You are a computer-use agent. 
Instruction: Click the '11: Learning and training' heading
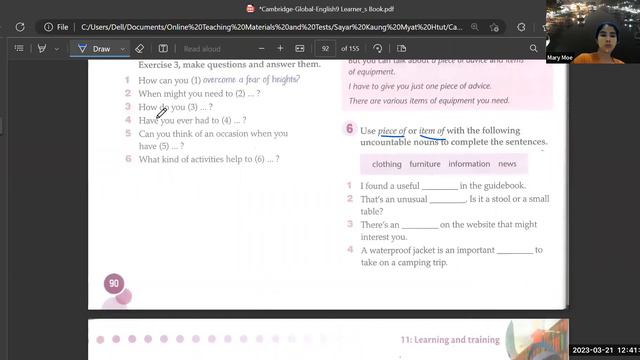[450, 340]
